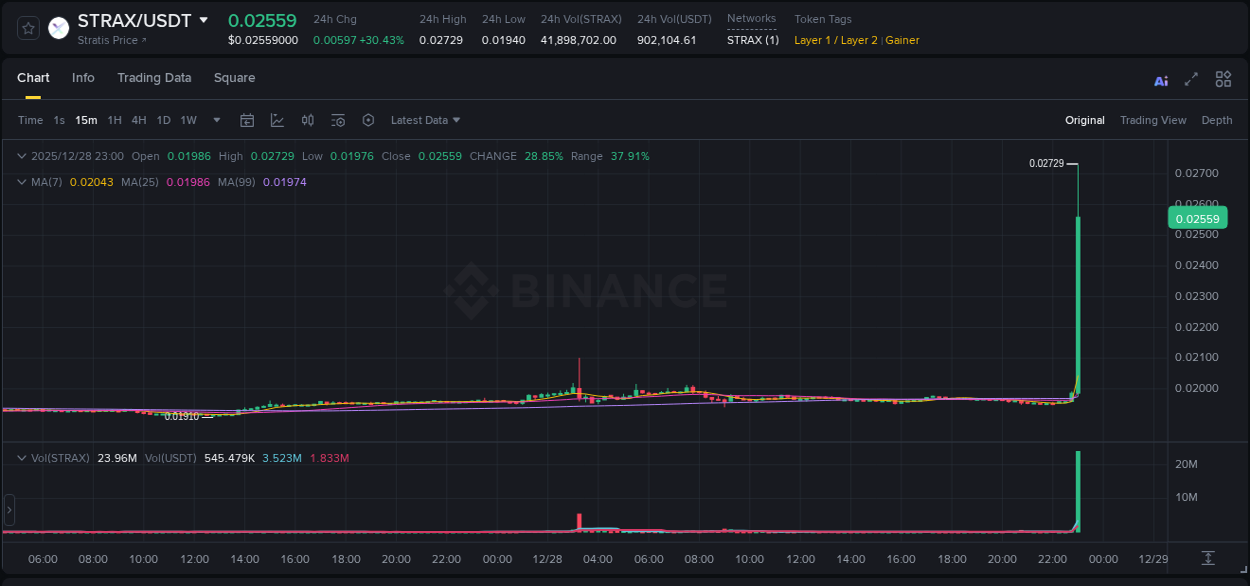1250x586 pixels.
Task: Open the chart style selector icon
Action: (277, 120)
